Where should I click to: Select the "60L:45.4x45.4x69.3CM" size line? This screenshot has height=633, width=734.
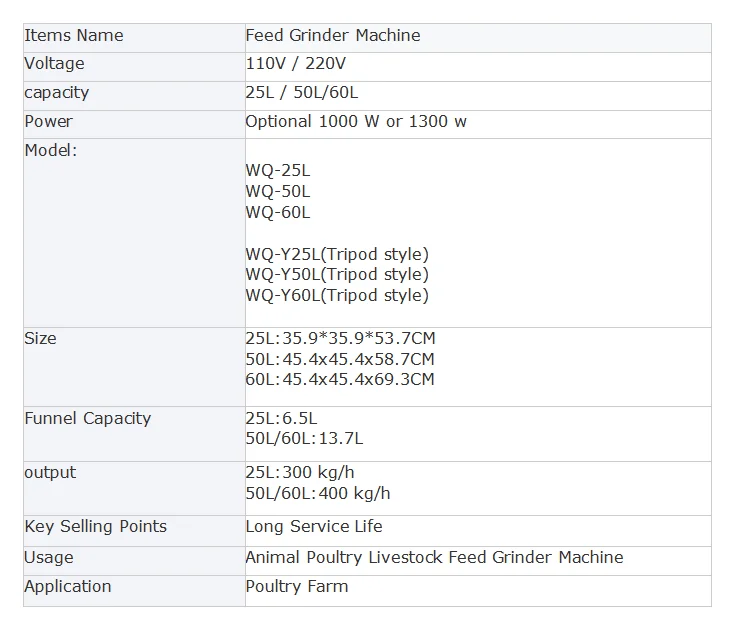point(340,380)
